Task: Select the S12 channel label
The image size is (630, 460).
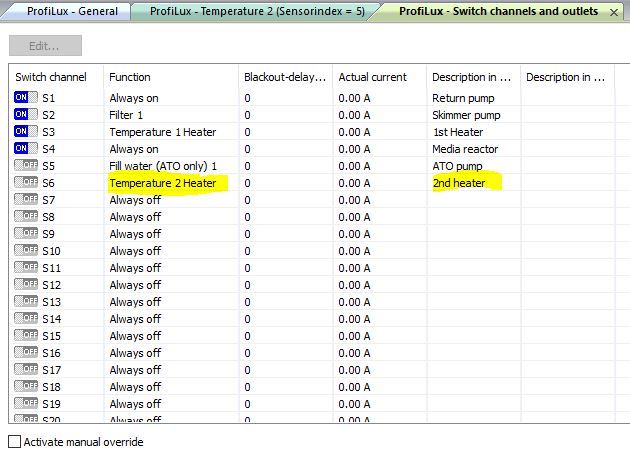Action: click(x=51, y=285)
